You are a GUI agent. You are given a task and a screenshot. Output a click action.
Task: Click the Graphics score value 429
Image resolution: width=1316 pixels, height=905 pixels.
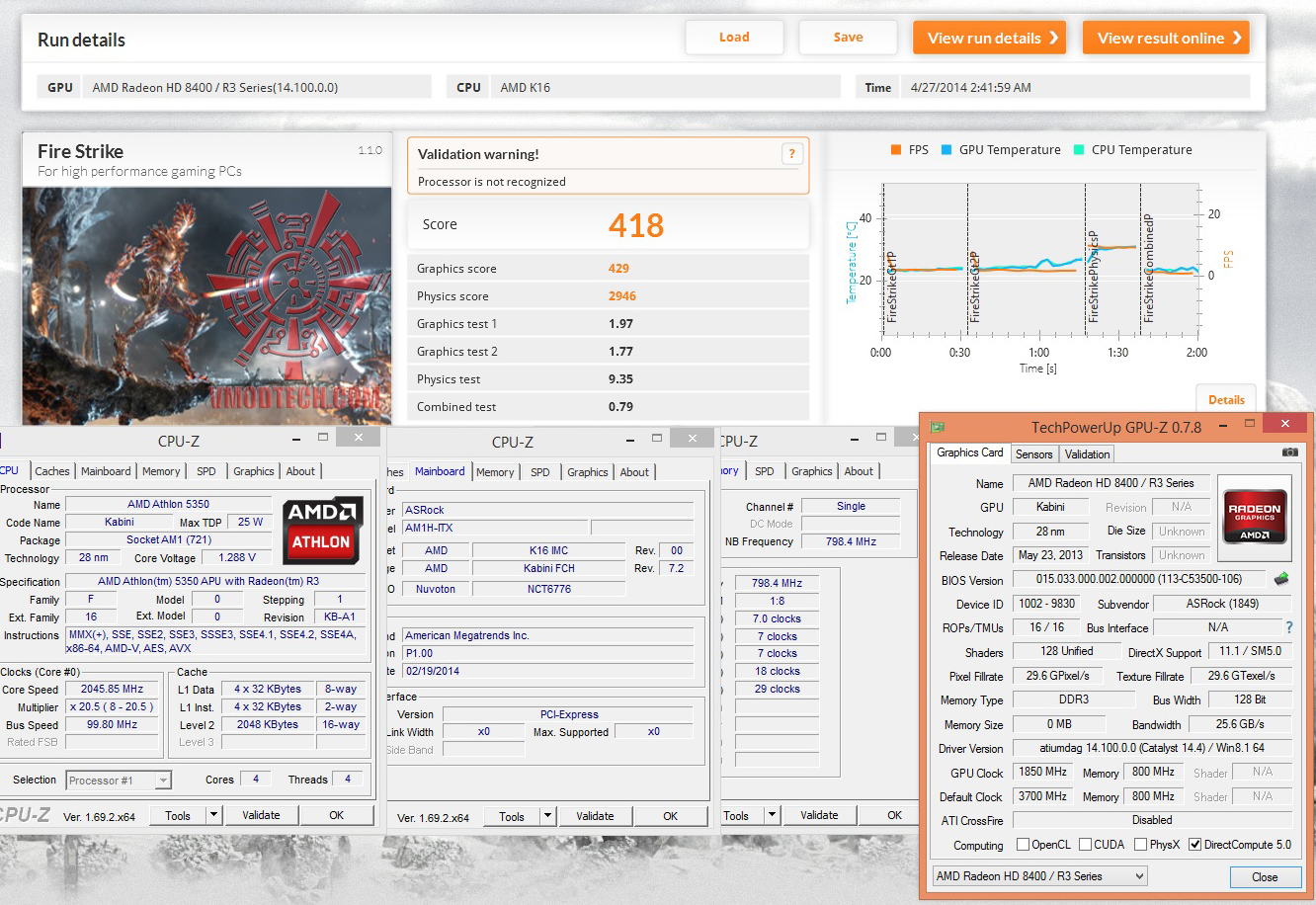pos(618,268)
